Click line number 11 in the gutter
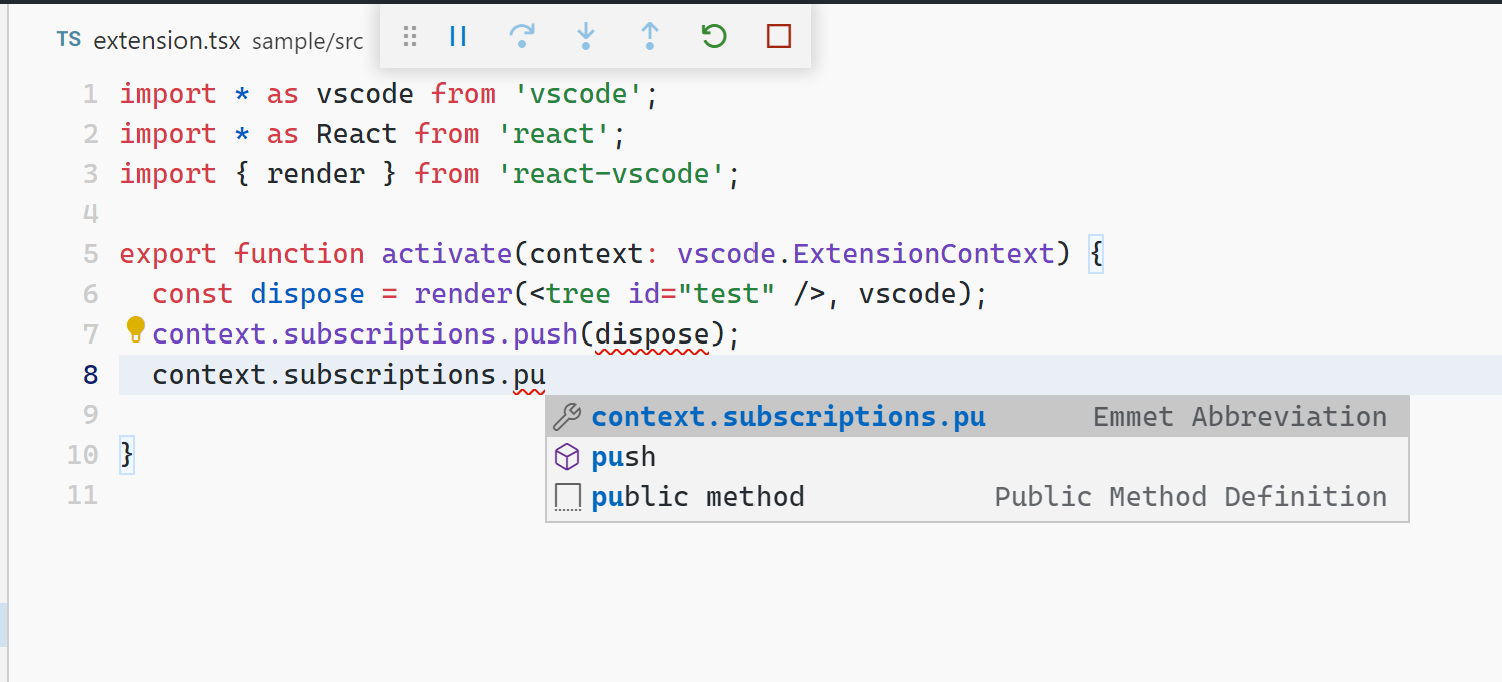 tap(83, 495)
